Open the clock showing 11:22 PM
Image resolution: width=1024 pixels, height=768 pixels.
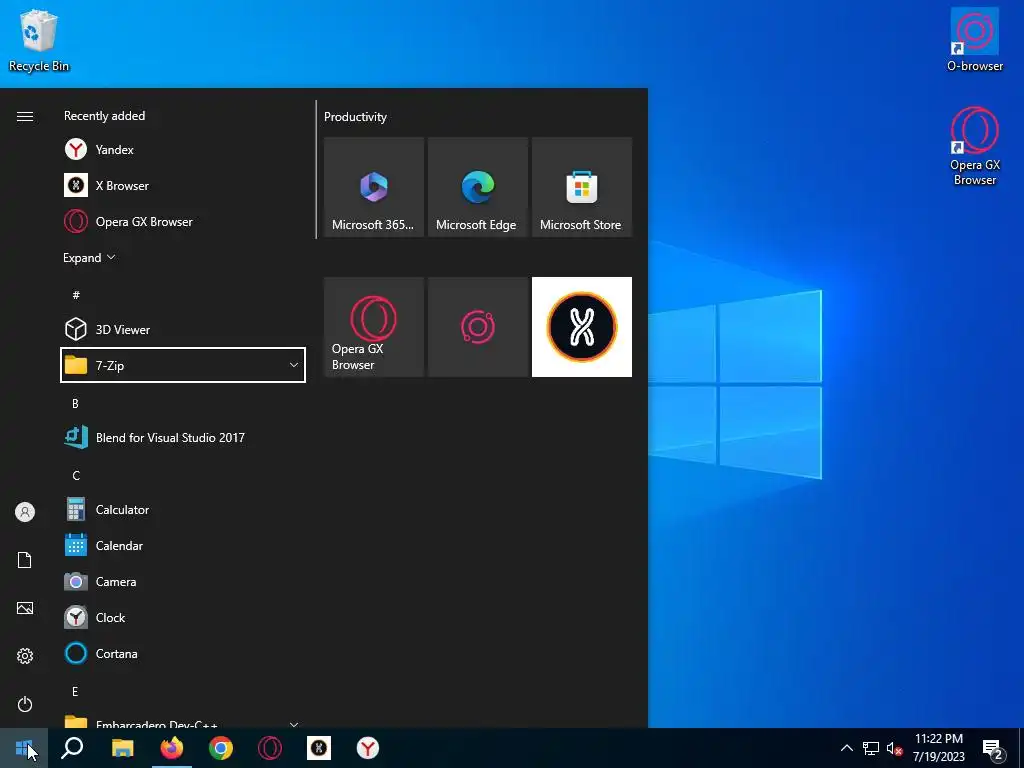[x=938, y=748]
